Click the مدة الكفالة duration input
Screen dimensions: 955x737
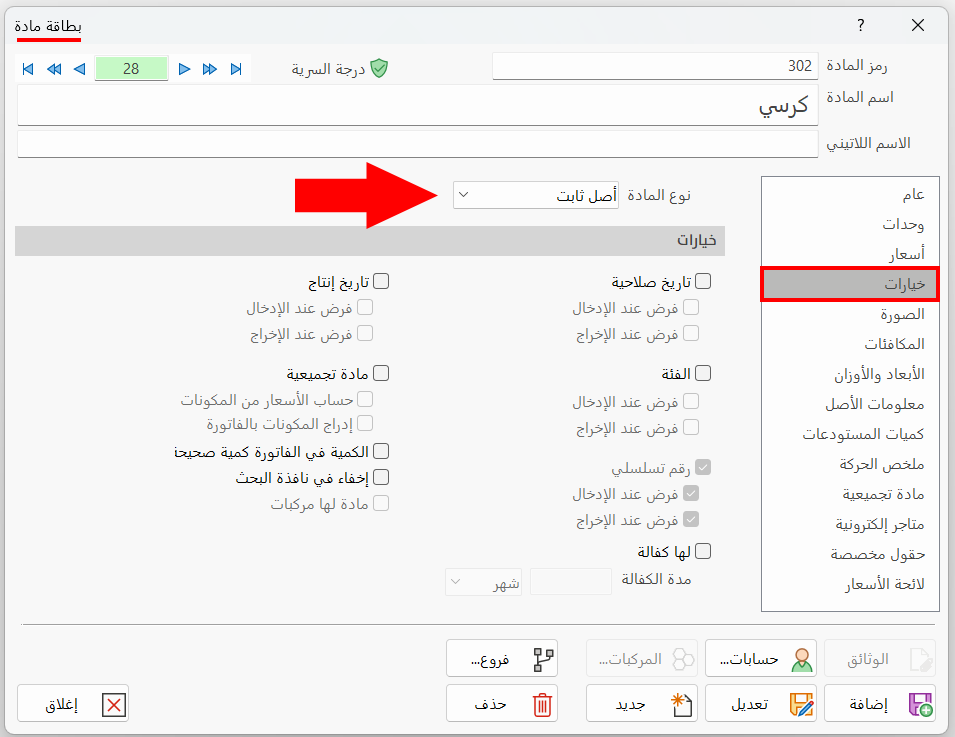tap(571, 581)
